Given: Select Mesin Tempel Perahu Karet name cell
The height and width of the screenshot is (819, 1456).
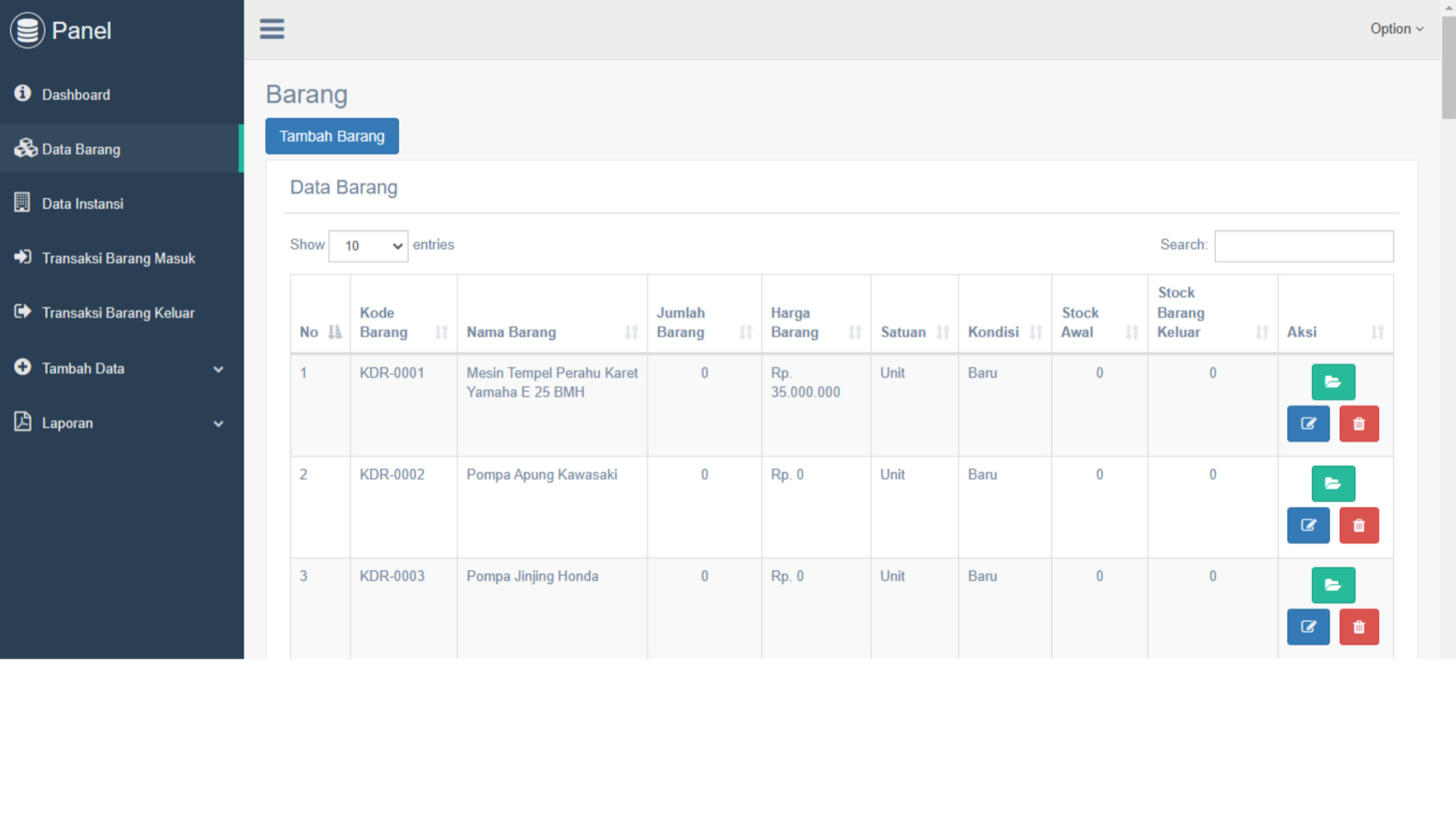Looking at the screenshot, I should [x=552, y=406].
